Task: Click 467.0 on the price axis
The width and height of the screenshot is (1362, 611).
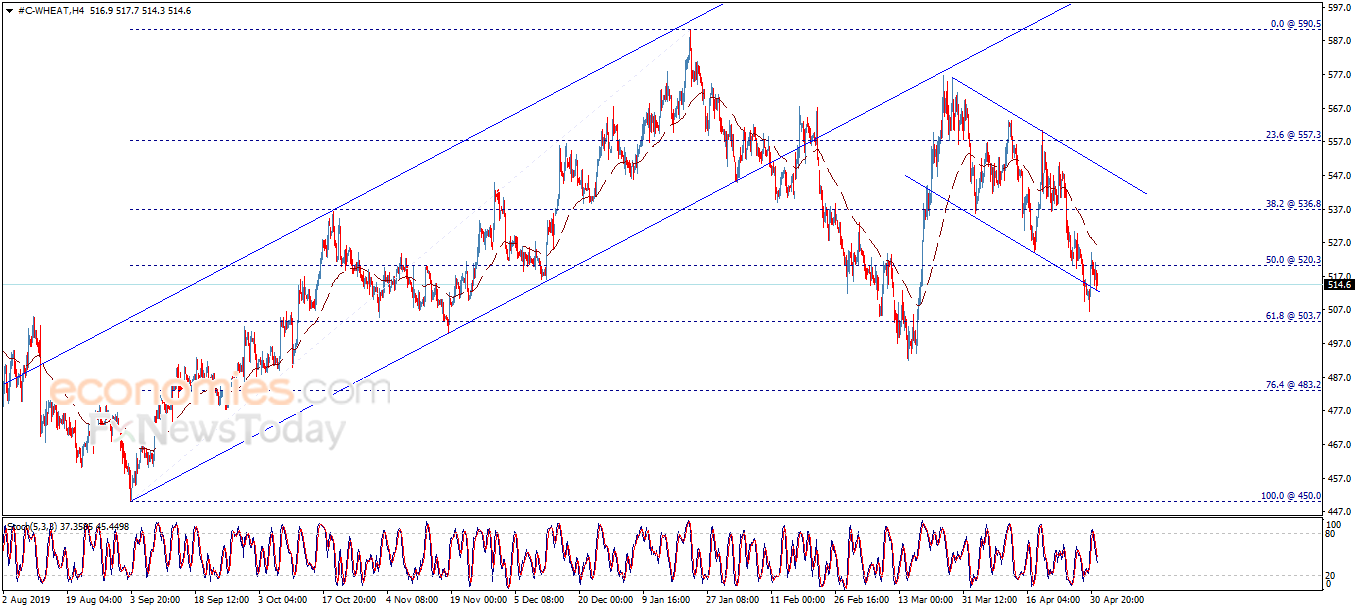Action: [x=1342, y=445]
